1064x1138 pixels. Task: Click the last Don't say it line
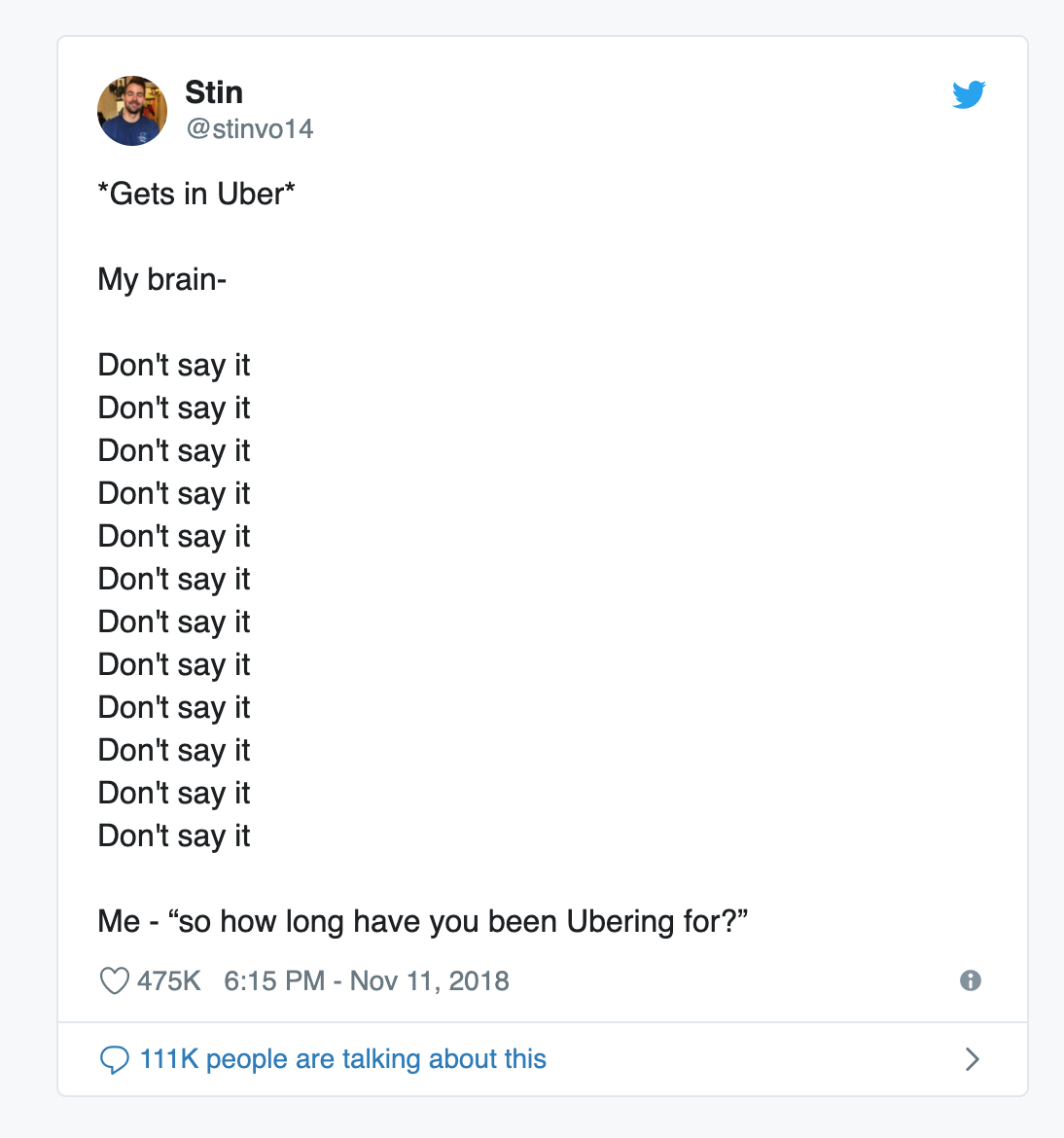coord(174,836)
